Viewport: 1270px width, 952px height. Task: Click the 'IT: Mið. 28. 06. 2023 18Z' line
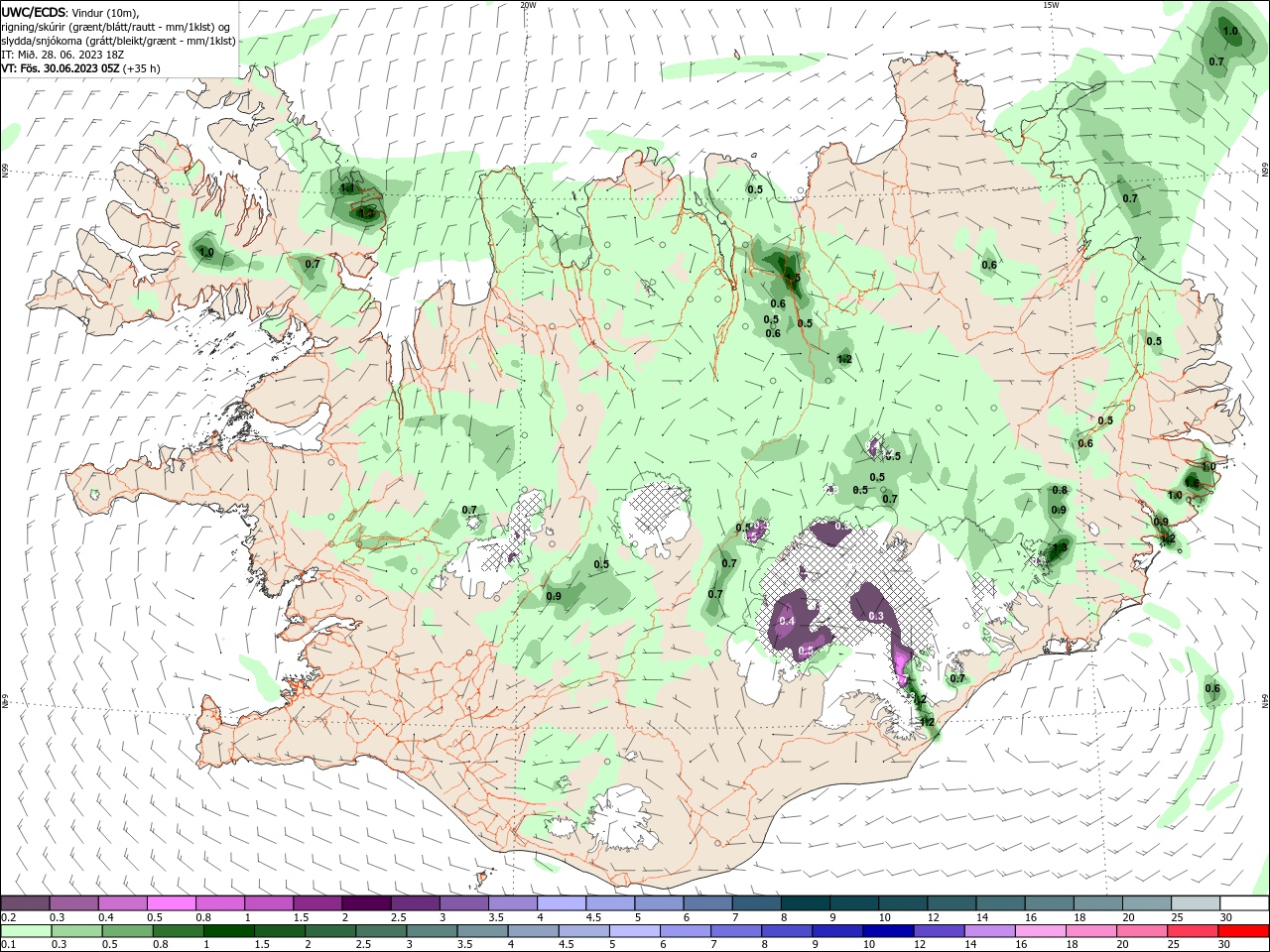tap(61, 55)
